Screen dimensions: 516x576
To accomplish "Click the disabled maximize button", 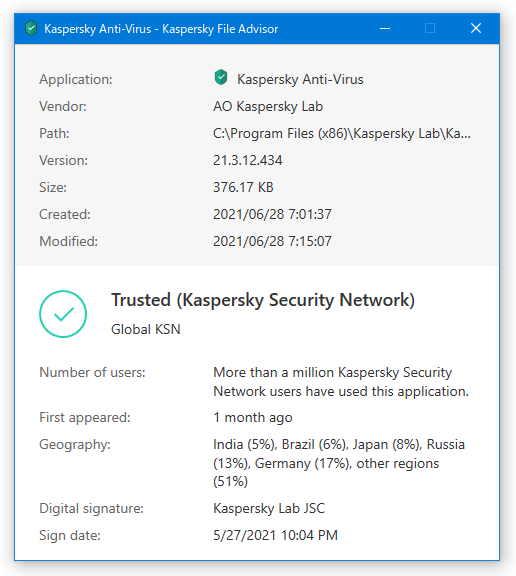I will (430, 28).
